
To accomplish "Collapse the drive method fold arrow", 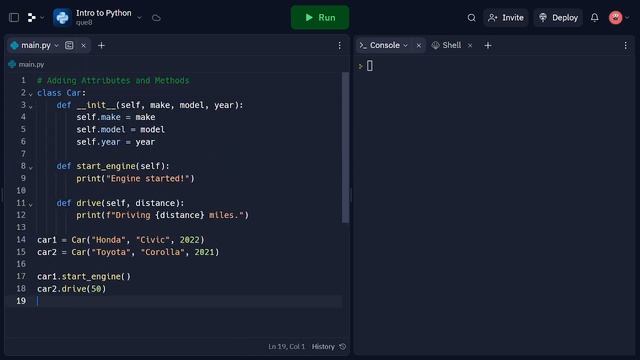I will tap(31, 204).
